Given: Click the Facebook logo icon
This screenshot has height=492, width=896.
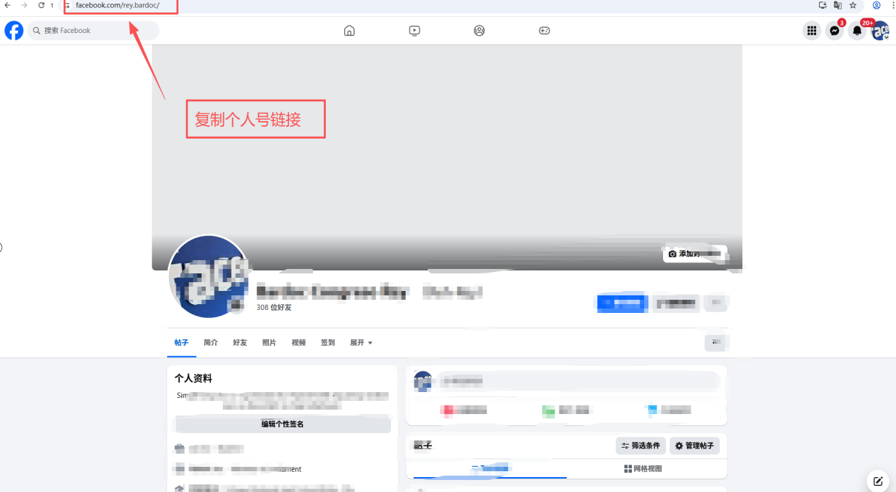Looking at the screenshot, I should (x=14, y=31).
